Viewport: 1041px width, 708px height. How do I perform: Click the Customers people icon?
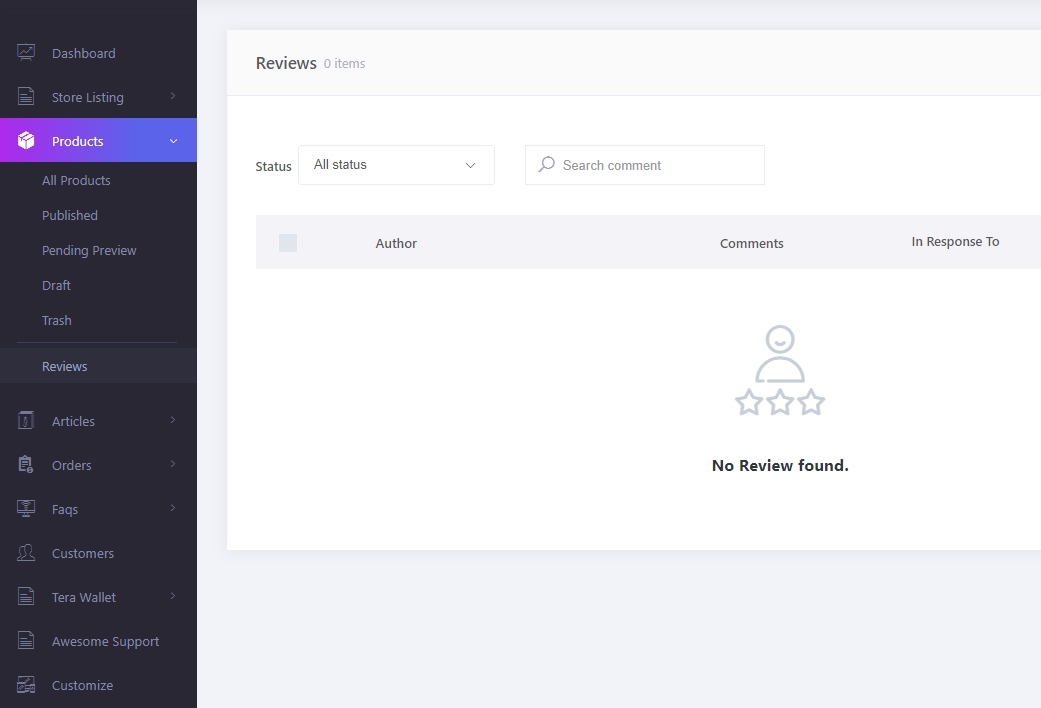tap(26, 553)
